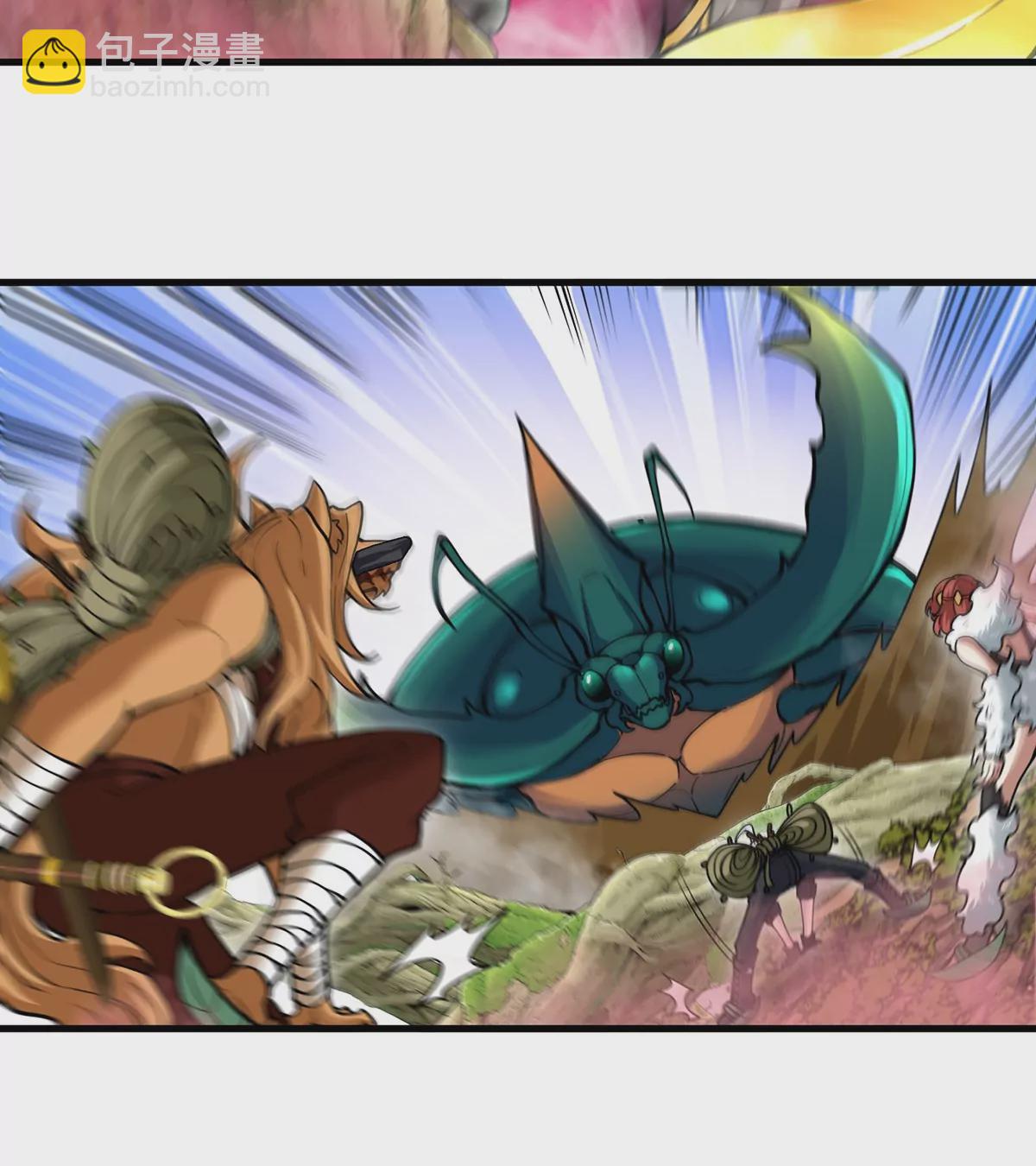Click the baozimh.com watermark link
The width and height of the screenshot is (1036, 1166).
click(x=180, y=87)
